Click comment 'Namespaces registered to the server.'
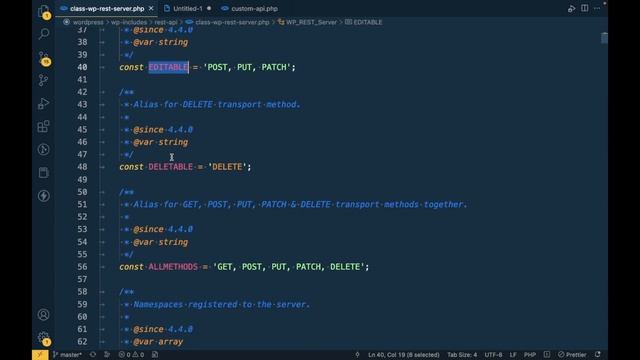This screenshot has height=360, width=640. pos(222,304)
